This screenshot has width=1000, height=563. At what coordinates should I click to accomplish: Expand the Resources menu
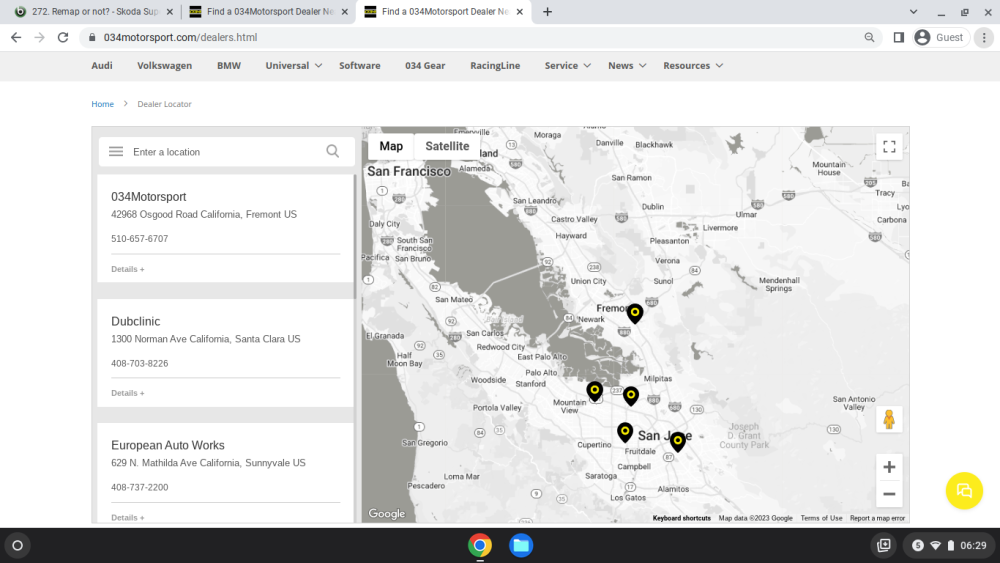coord(693,66)
